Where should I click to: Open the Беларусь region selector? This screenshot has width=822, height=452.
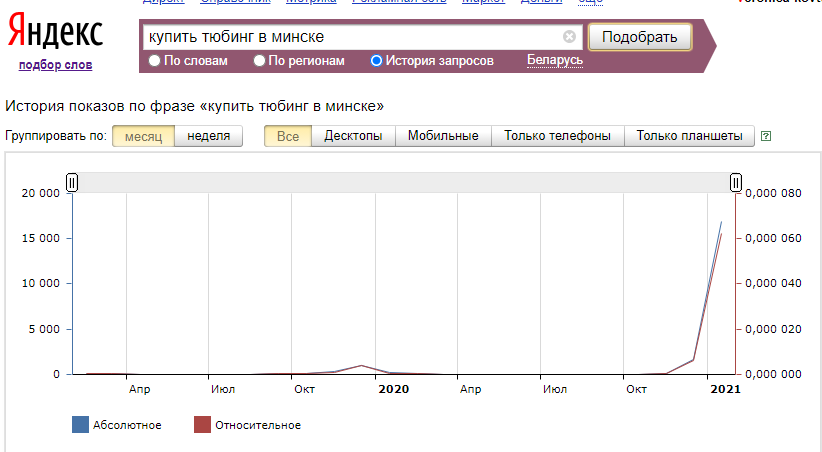pos(554,61)
